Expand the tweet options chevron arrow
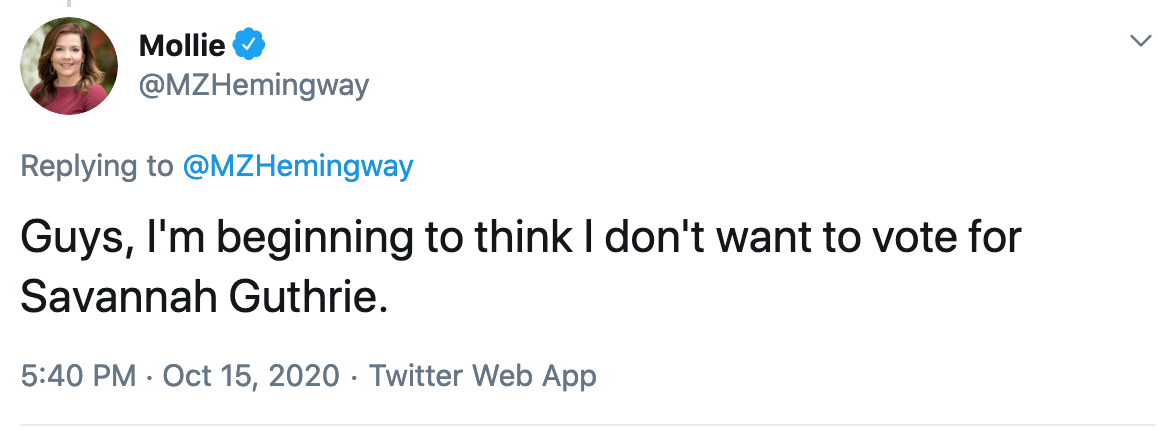 pyautogui.click(x=1141, y=41)
